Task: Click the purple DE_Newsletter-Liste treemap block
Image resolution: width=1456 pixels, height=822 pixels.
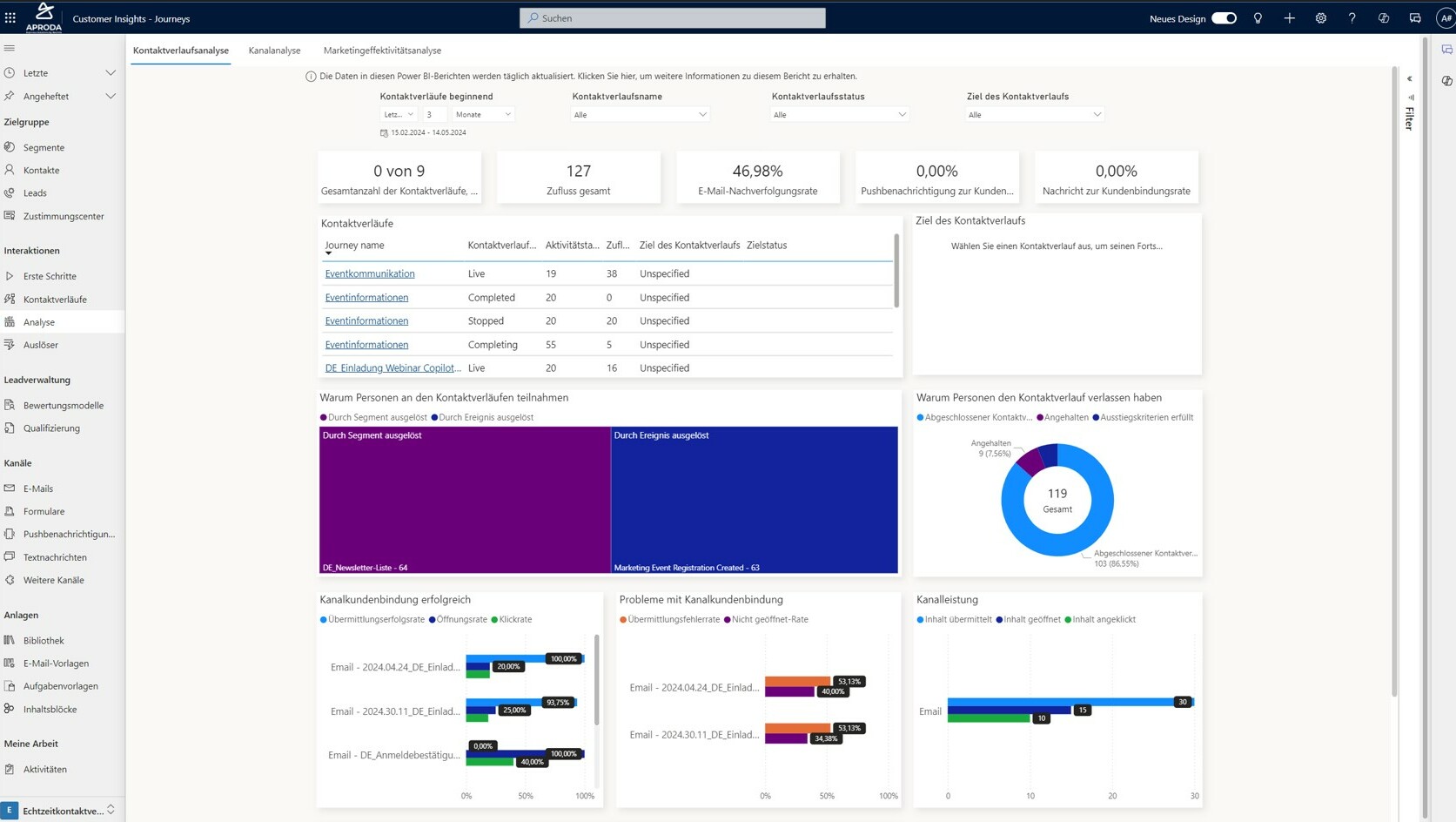Action: coord(464,501)
